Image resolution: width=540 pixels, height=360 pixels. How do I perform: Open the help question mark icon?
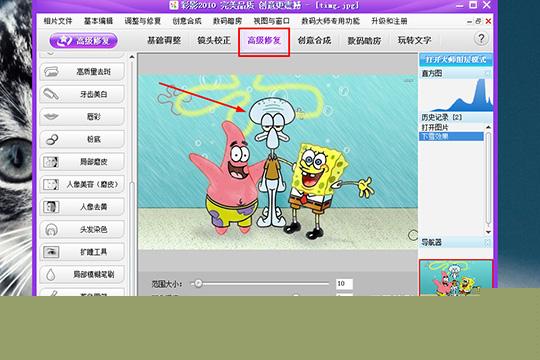(x=481, y=39)
